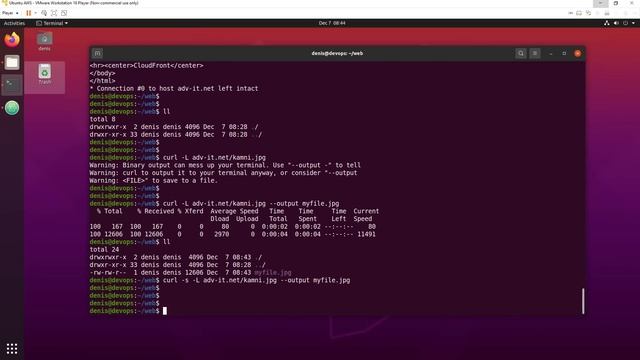Click '<hr><center>CloudFront</center>' line
This screenshot has height=360, width=640.
[146, 65]
